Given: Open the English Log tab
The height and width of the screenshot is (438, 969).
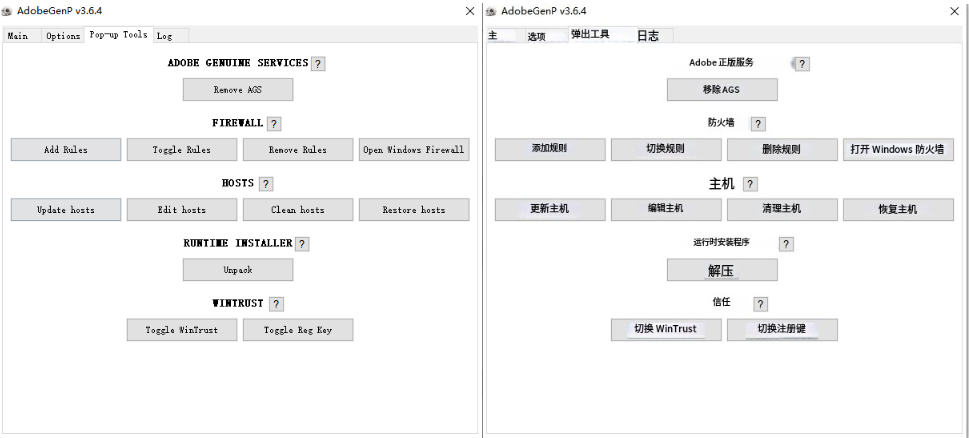Looking at the screenshot, I should pyautogui.click(x=164, y=36).
